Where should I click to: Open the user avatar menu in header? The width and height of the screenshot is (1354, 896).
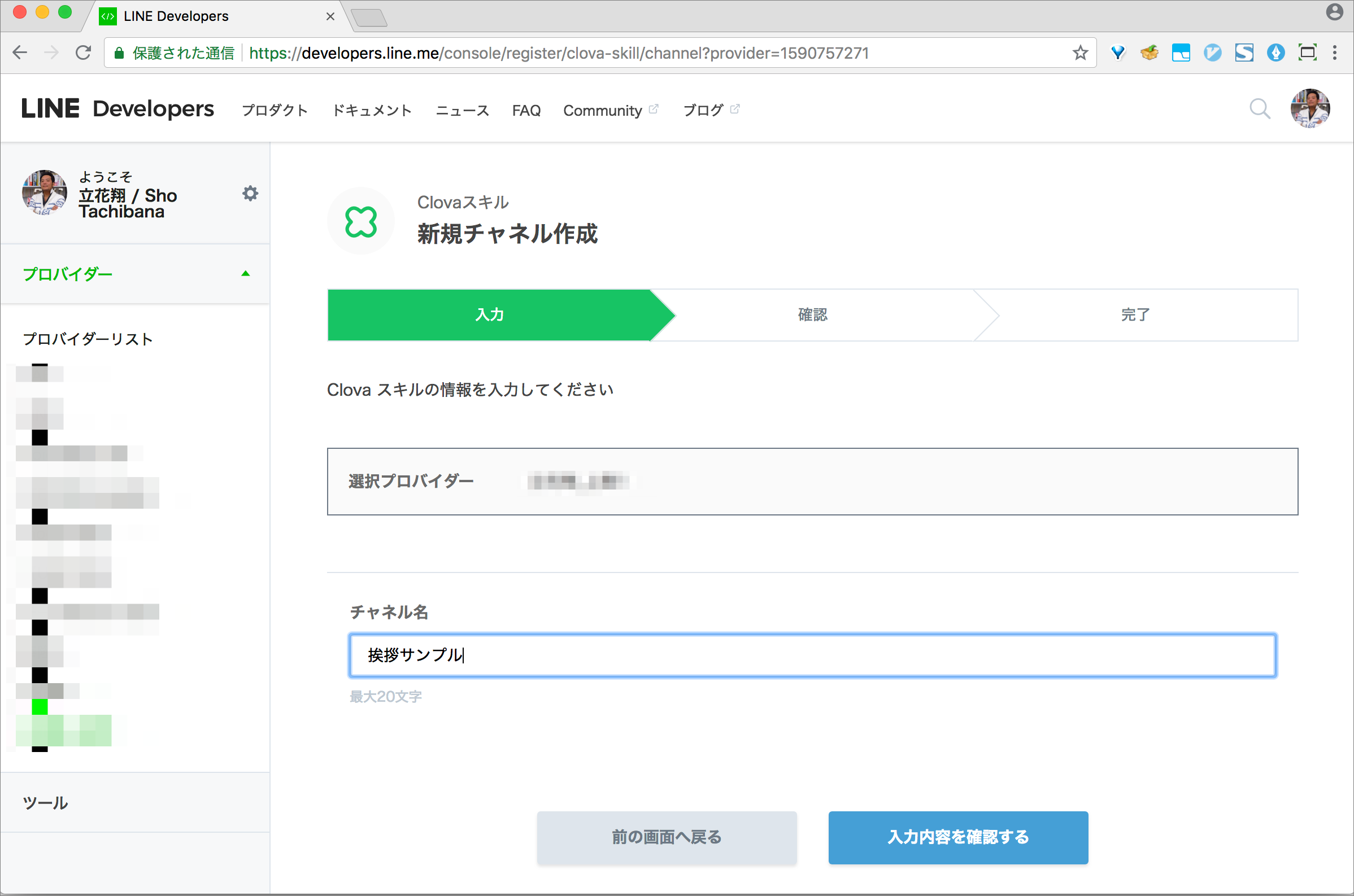(1310, 108)
